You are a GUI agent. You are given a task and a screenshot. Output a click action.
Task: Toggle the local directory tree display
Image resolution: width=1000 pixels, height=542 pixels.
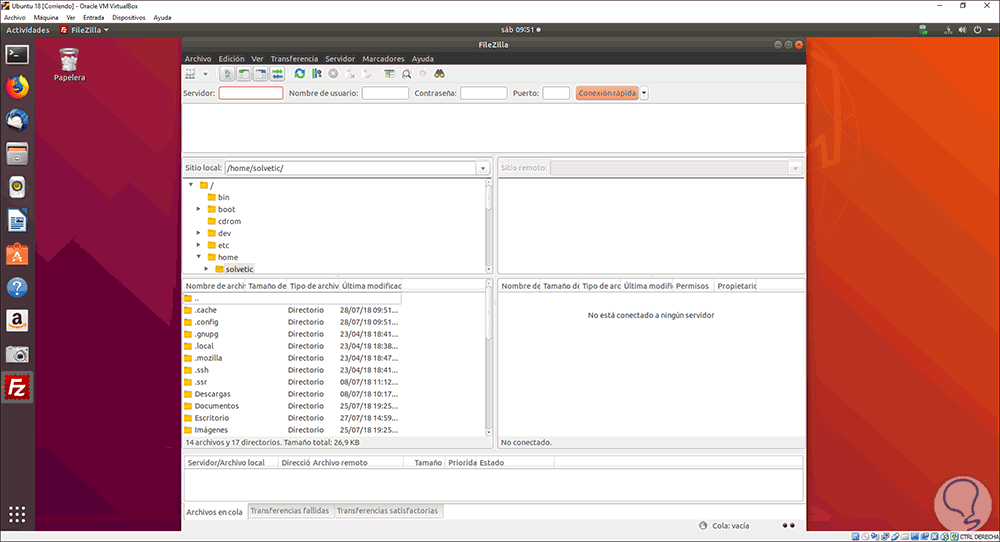244,74
